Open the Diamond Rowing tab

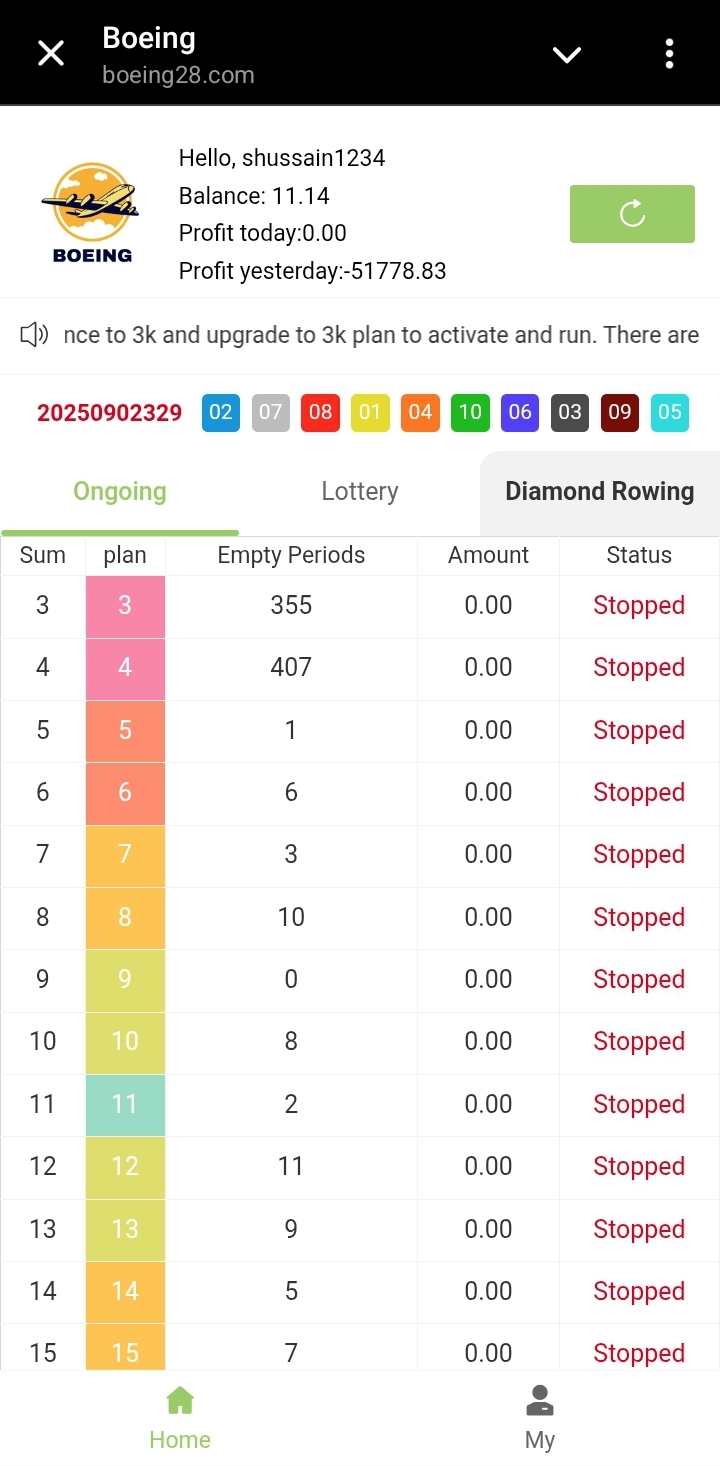pyautogui.click(x=599, y=491)
